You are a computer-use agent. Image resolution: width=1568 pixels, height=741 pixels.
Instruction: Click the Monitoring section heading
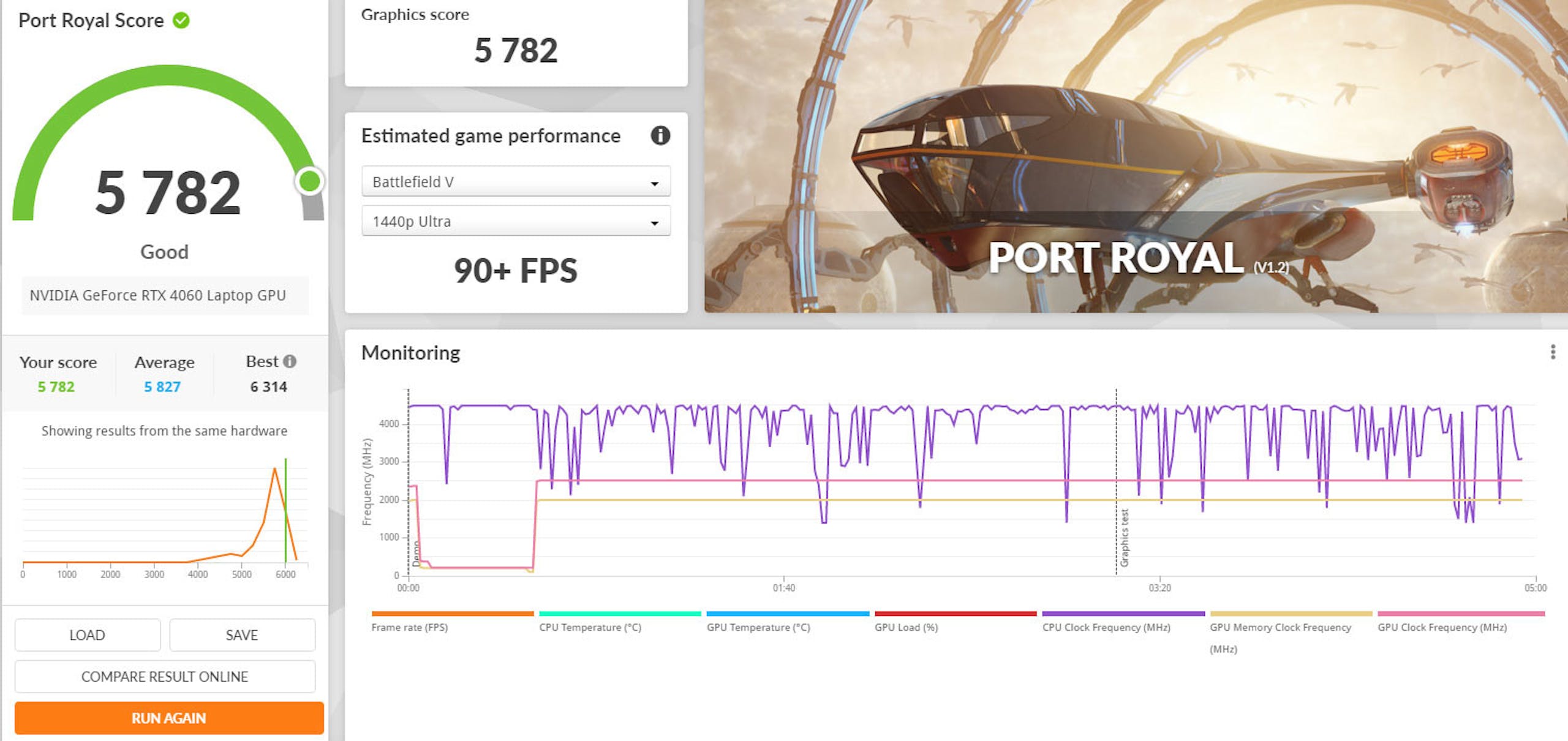tap(410, 353)
